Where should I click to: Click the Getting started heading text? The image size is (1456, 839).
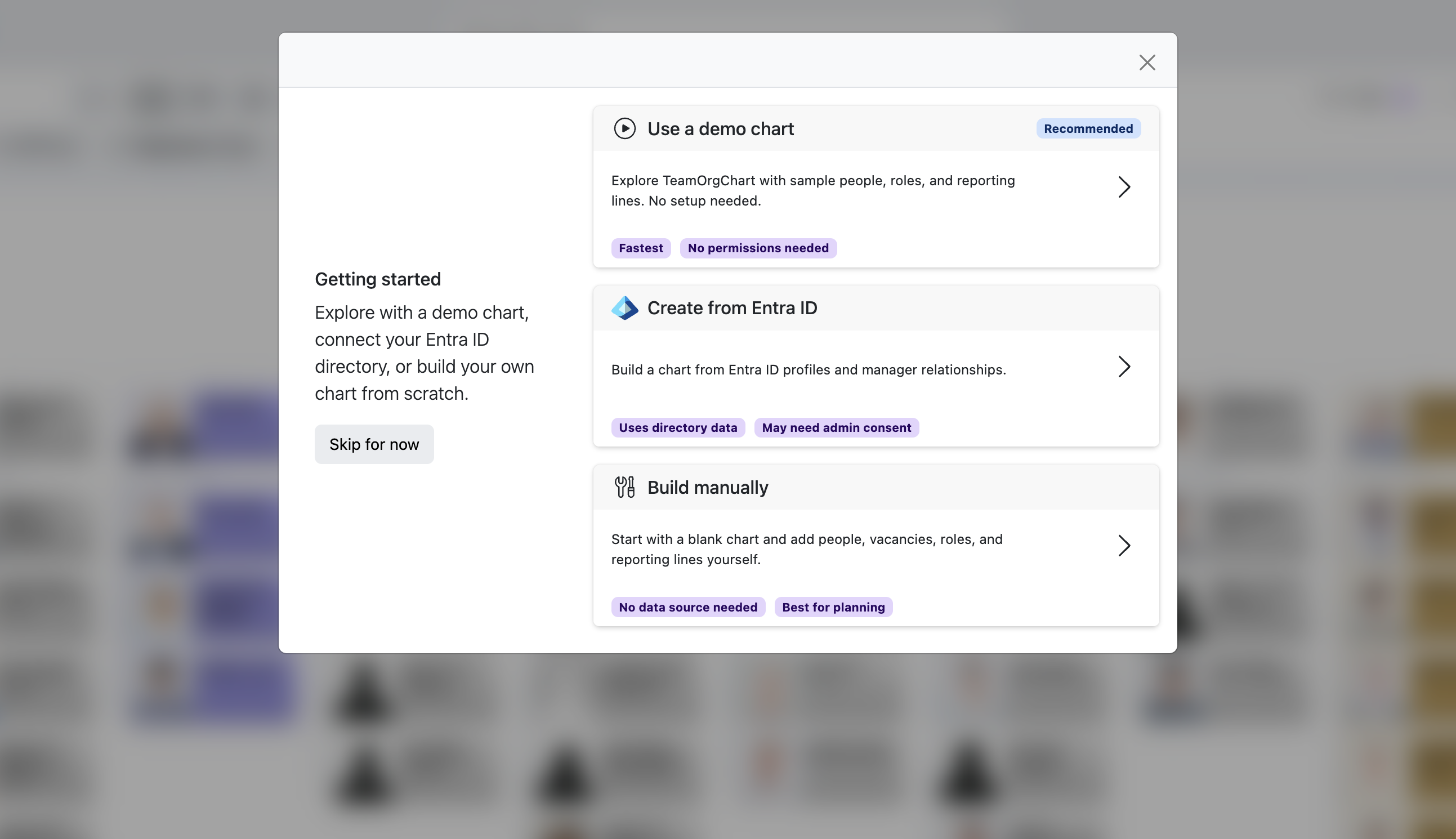tap(377, 279)
